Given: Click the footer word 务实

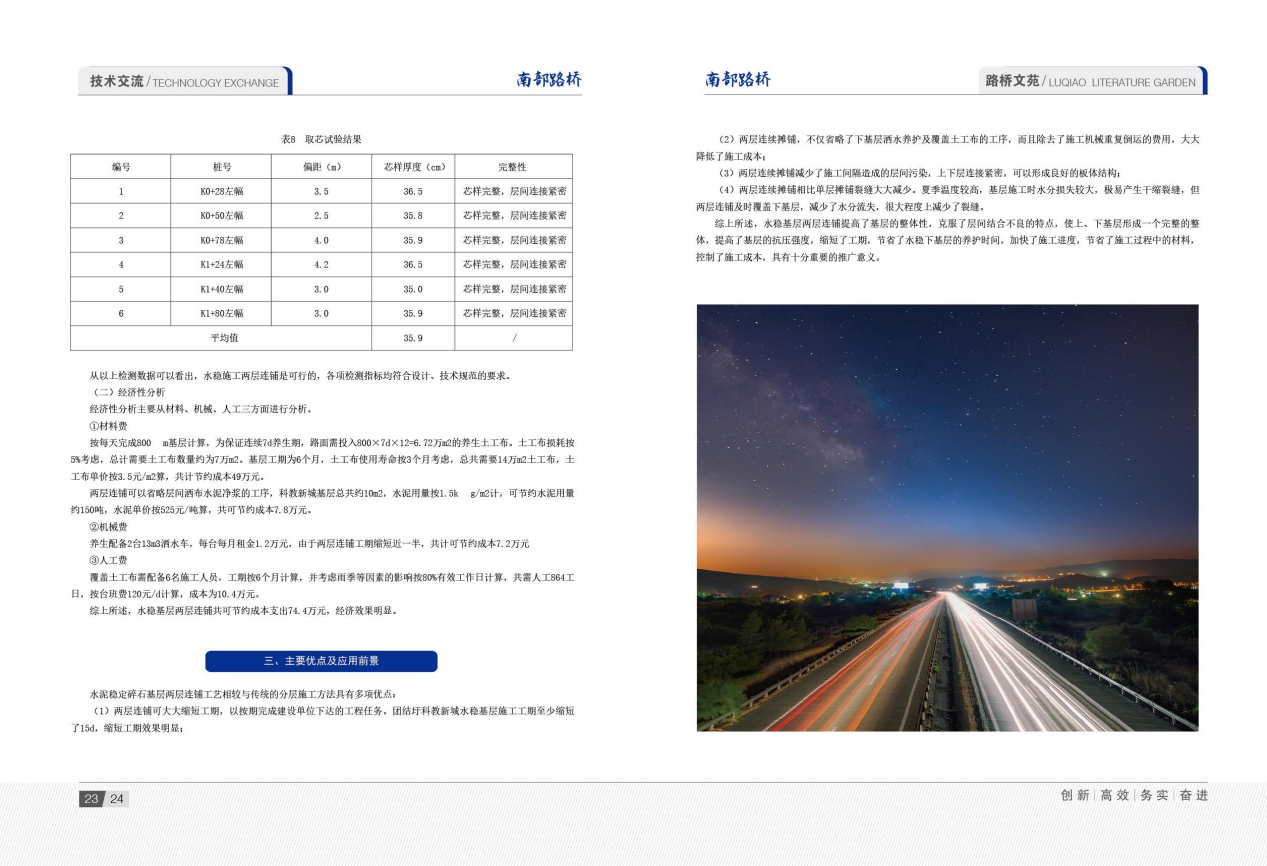Looking at the screenshot, I should 1154,795.
